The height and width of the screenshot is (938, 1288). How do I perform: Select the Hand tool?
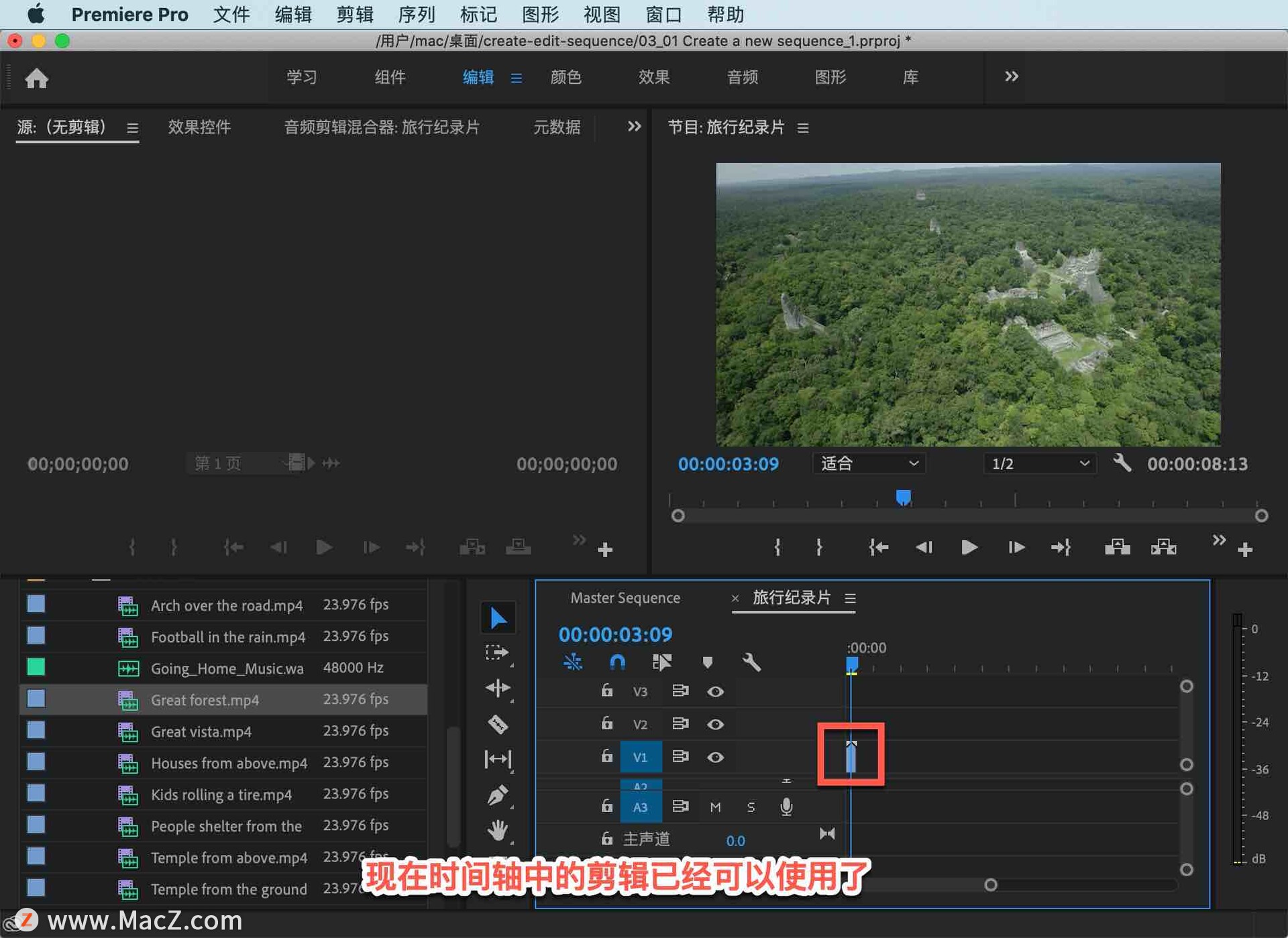tap(497, 831)
